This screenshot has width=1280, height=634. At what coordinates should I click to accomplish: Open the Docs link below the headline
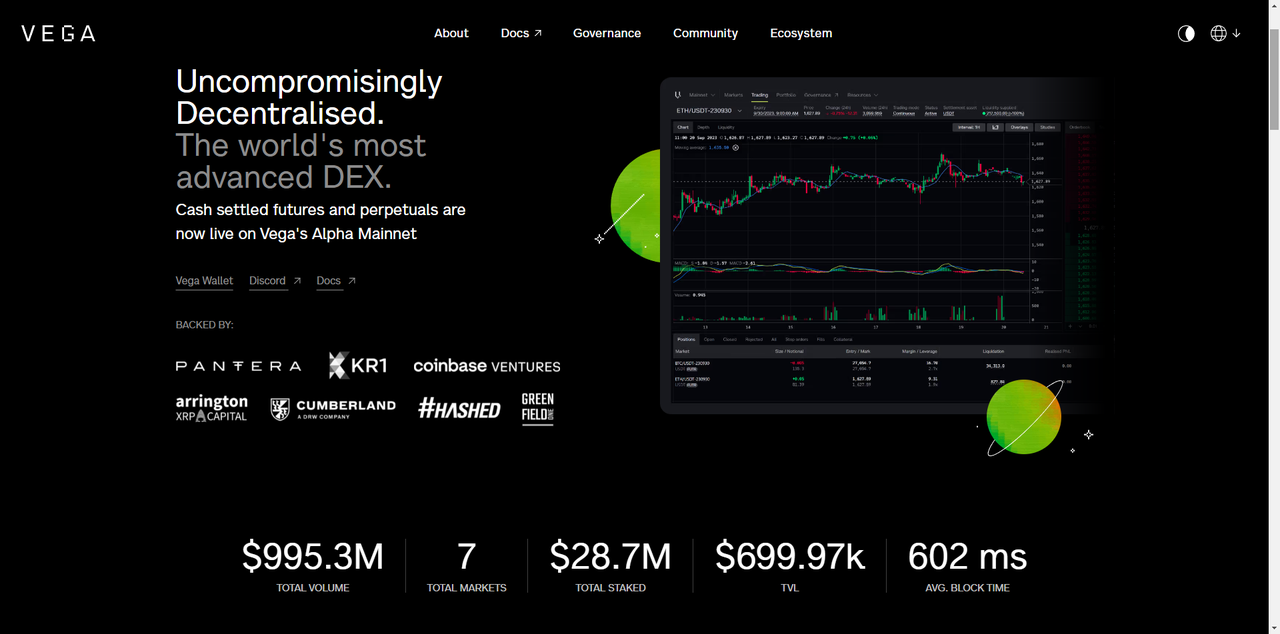pyautogui.click(x=335, y=281)
